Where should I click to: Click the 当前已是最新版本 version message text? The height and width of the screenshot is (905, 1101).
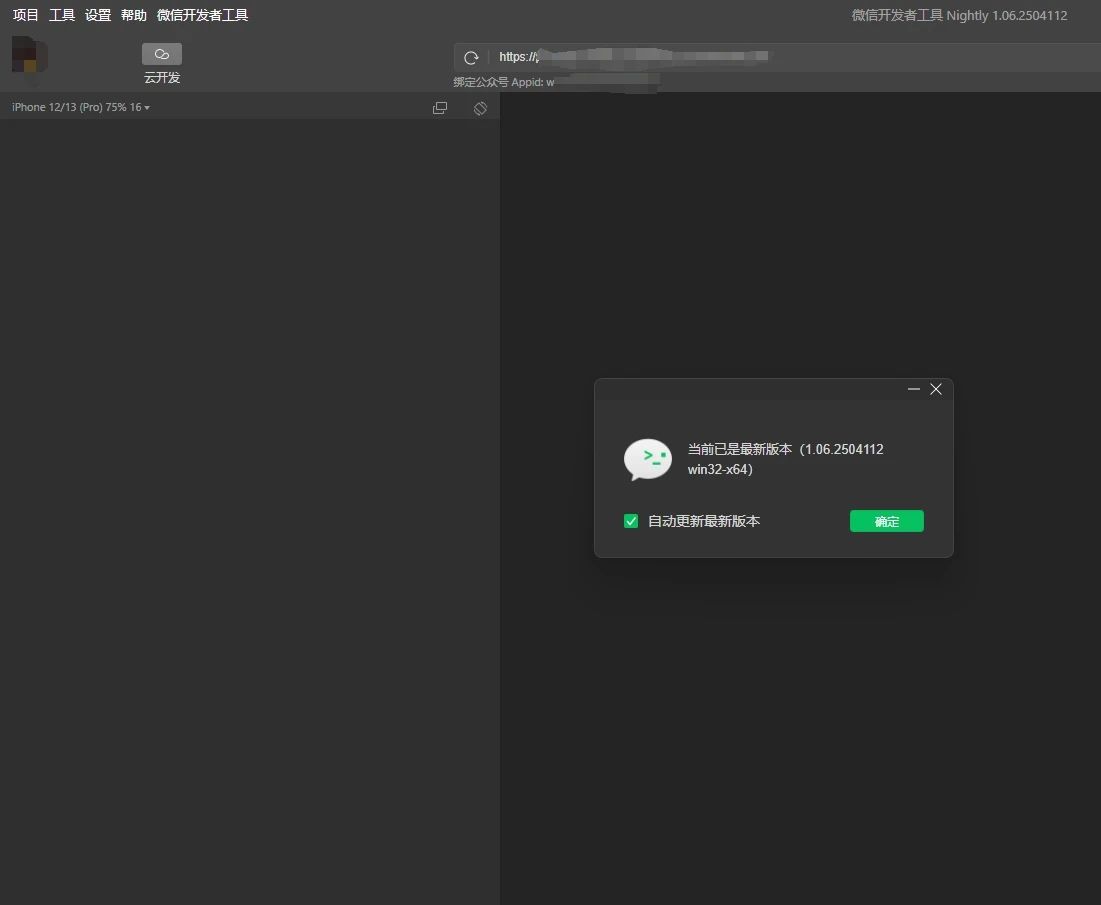click(785, 459)
